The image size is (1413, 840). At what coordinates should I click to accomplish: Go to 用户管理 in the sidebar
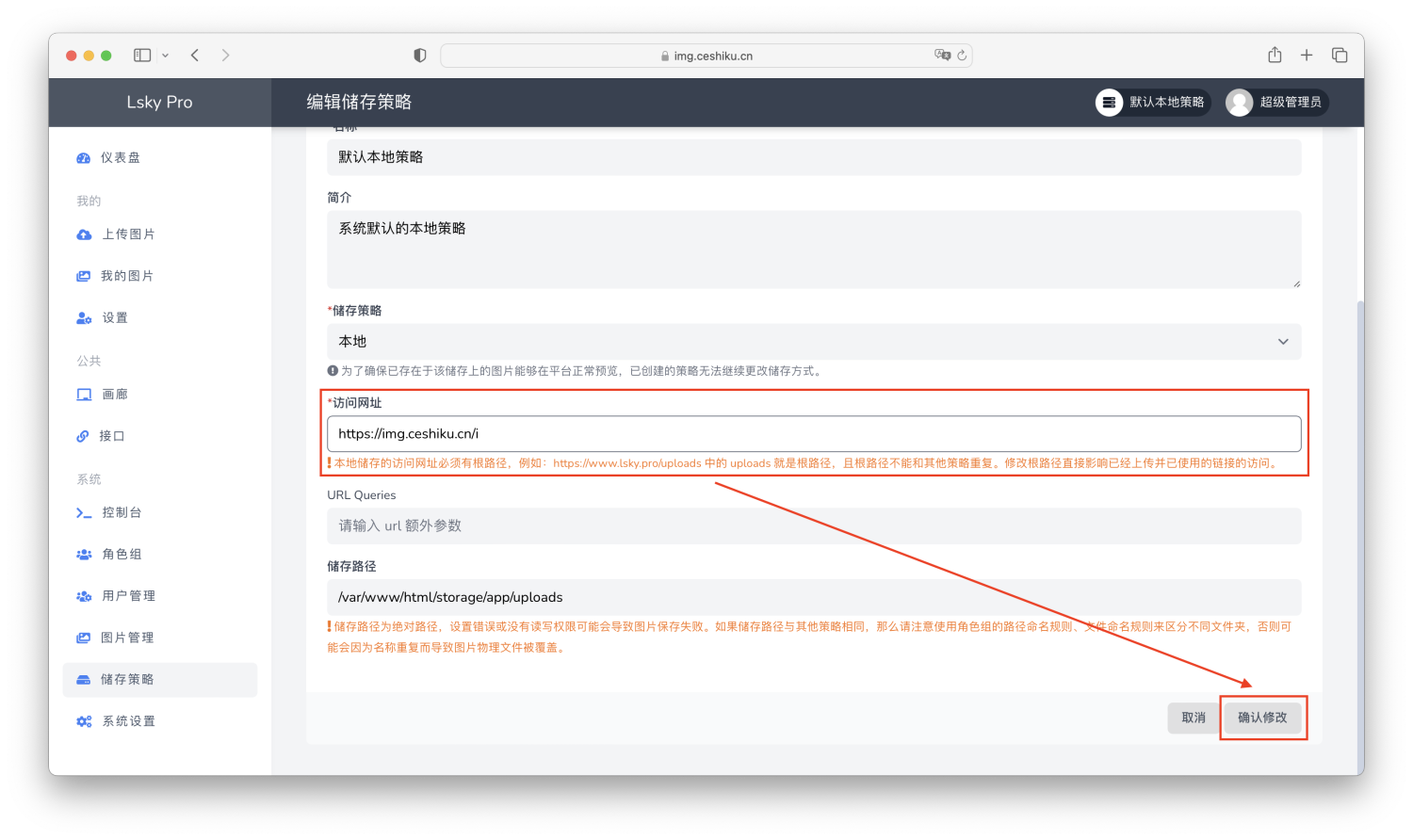click(x=128, y=596)
